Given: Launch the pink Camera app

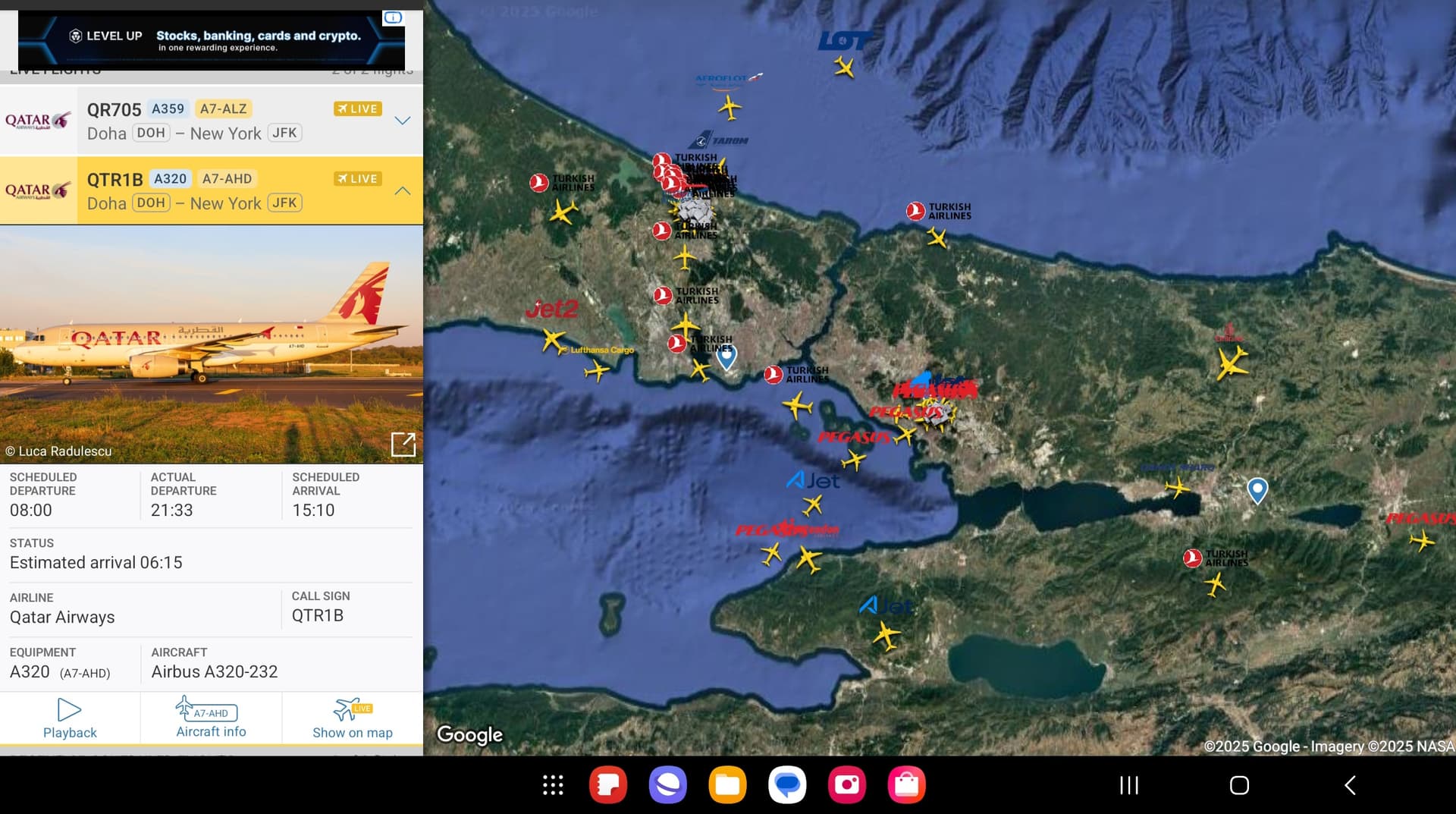Looking at the screenshot, I should [x=847, y=784].
